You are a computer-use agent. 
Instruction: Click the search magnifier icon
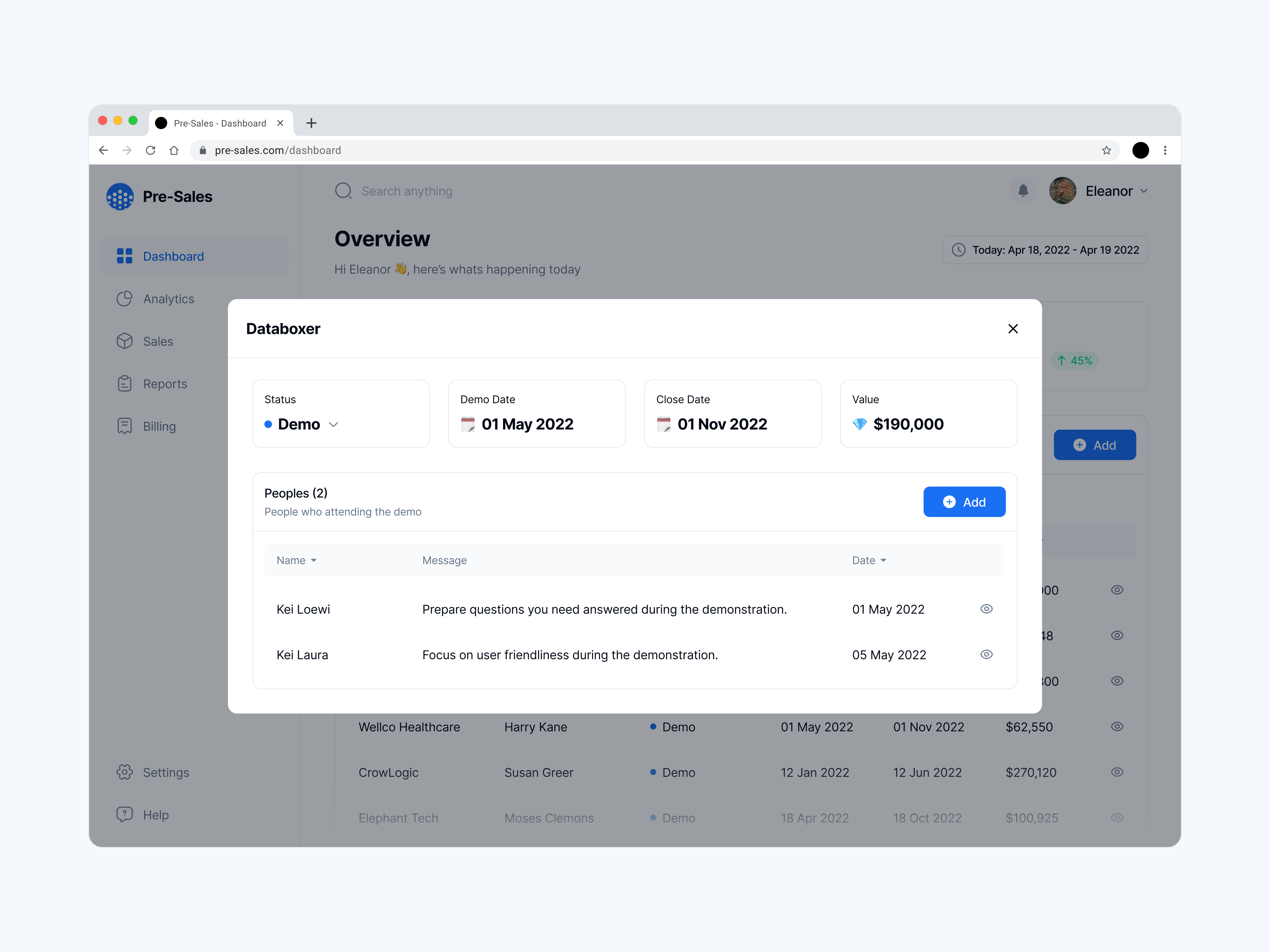click(x=343, y=191)
